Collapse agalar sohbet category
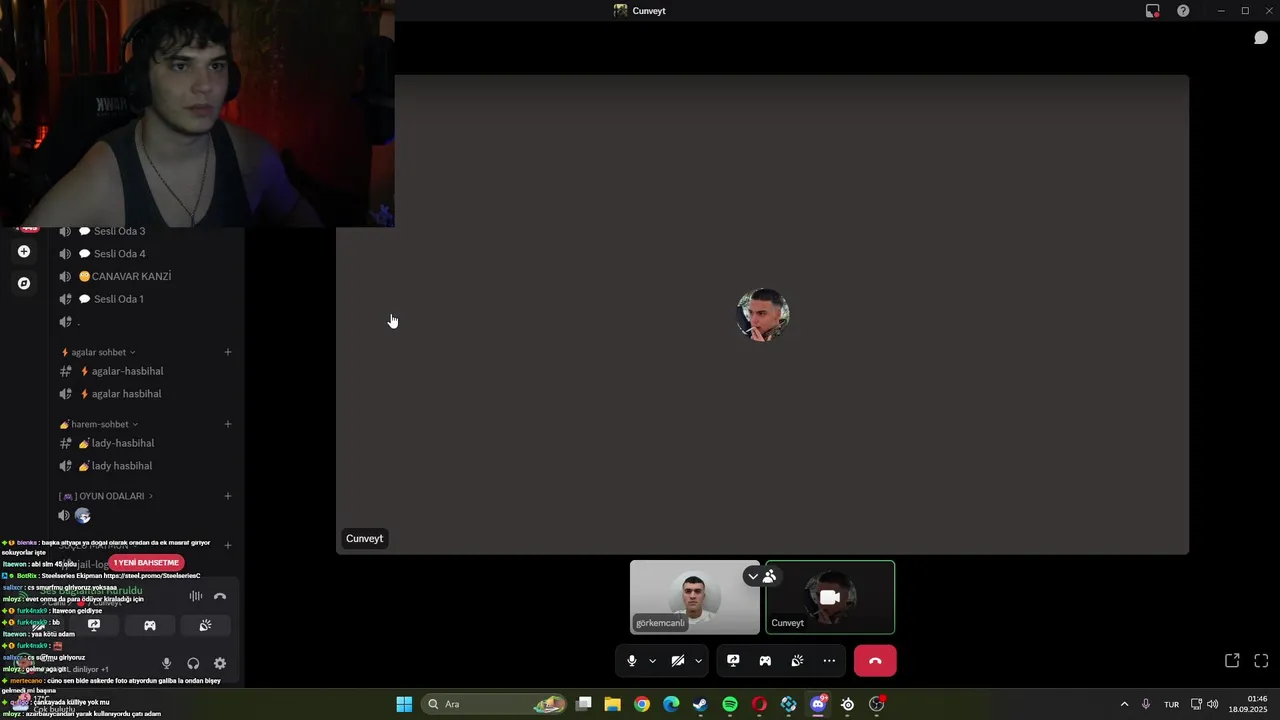The height and width of the screenshot is (720, 1280). click(98, 352)
